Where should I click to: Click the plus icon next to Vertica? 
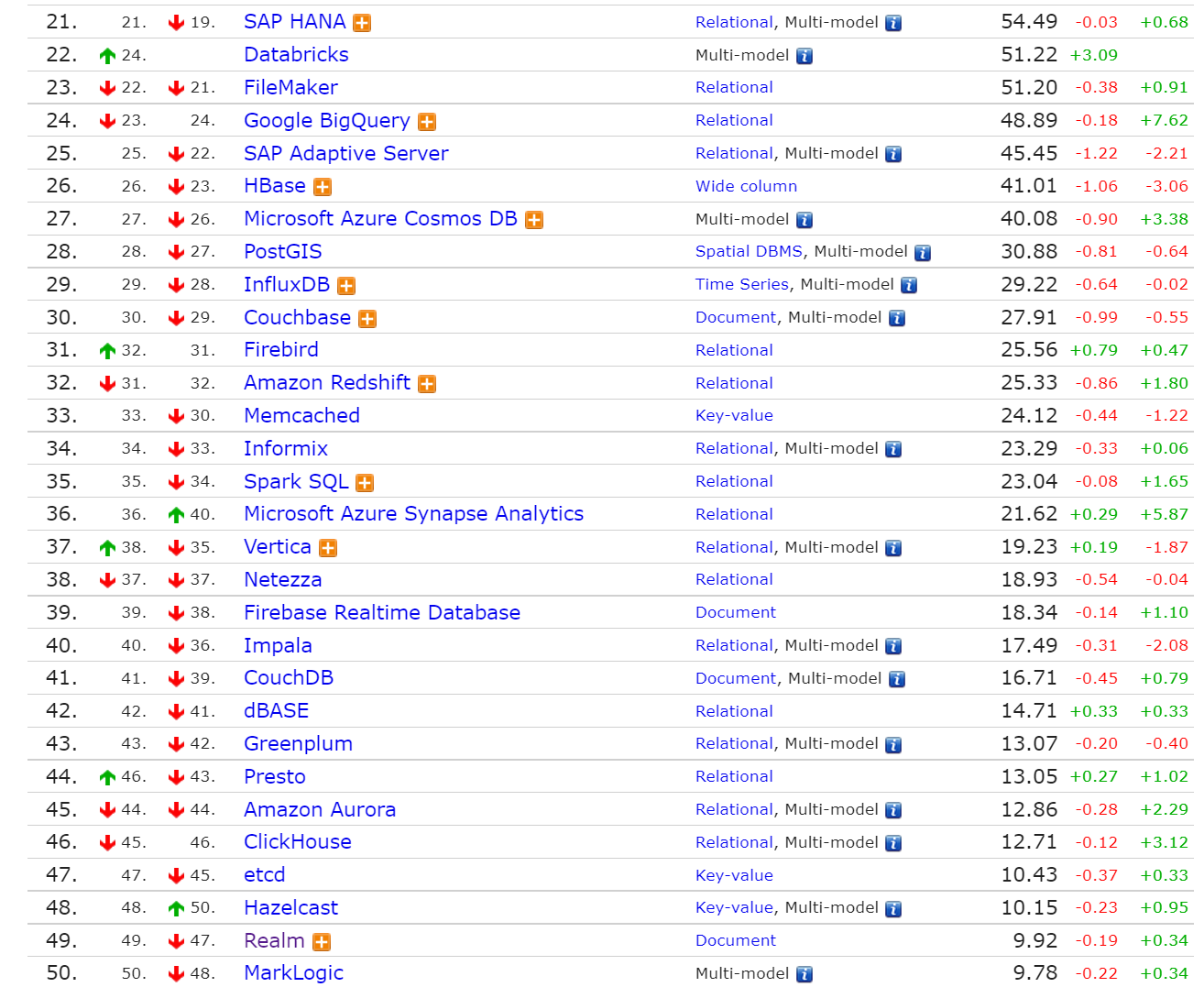click(328, 548)
